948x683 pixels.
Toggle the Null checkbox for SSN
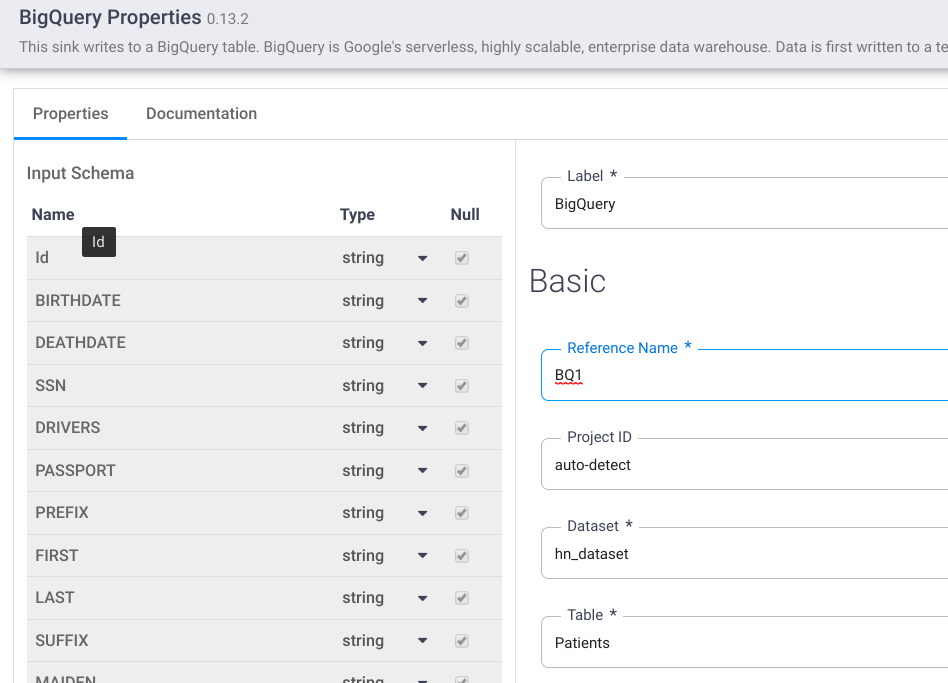(461, 386)
